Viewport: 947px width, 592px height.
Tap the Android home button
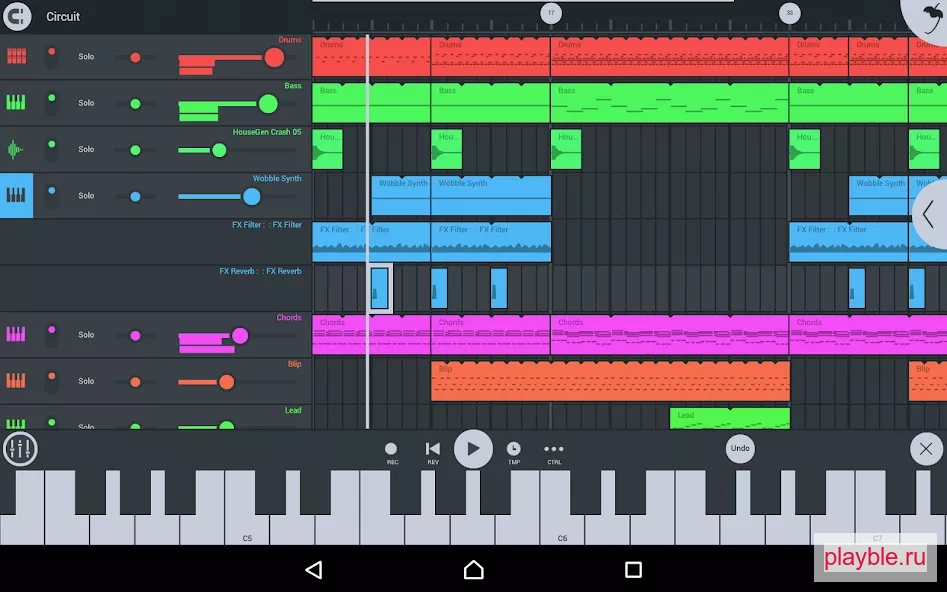pyautogui.click(x=474, y=570)
